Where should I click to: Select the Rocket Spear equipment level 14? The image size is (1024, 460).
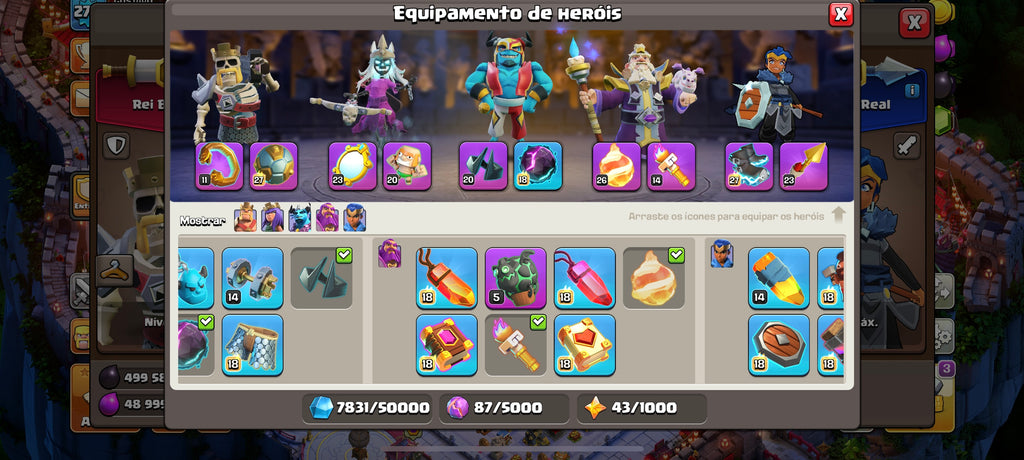[779, 278]
